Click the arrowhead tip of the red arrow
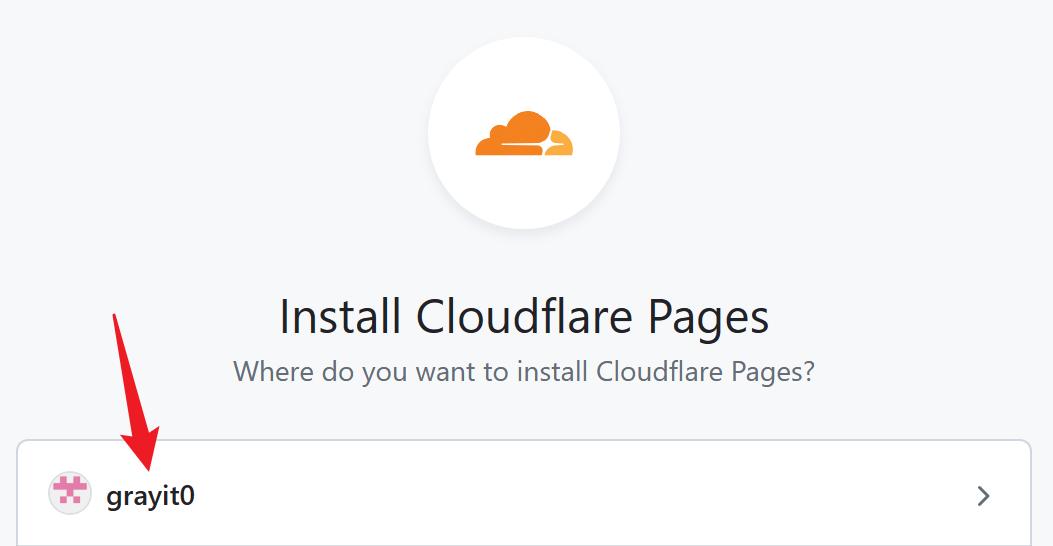This screenshot has width=1053, height=546. 146,460
